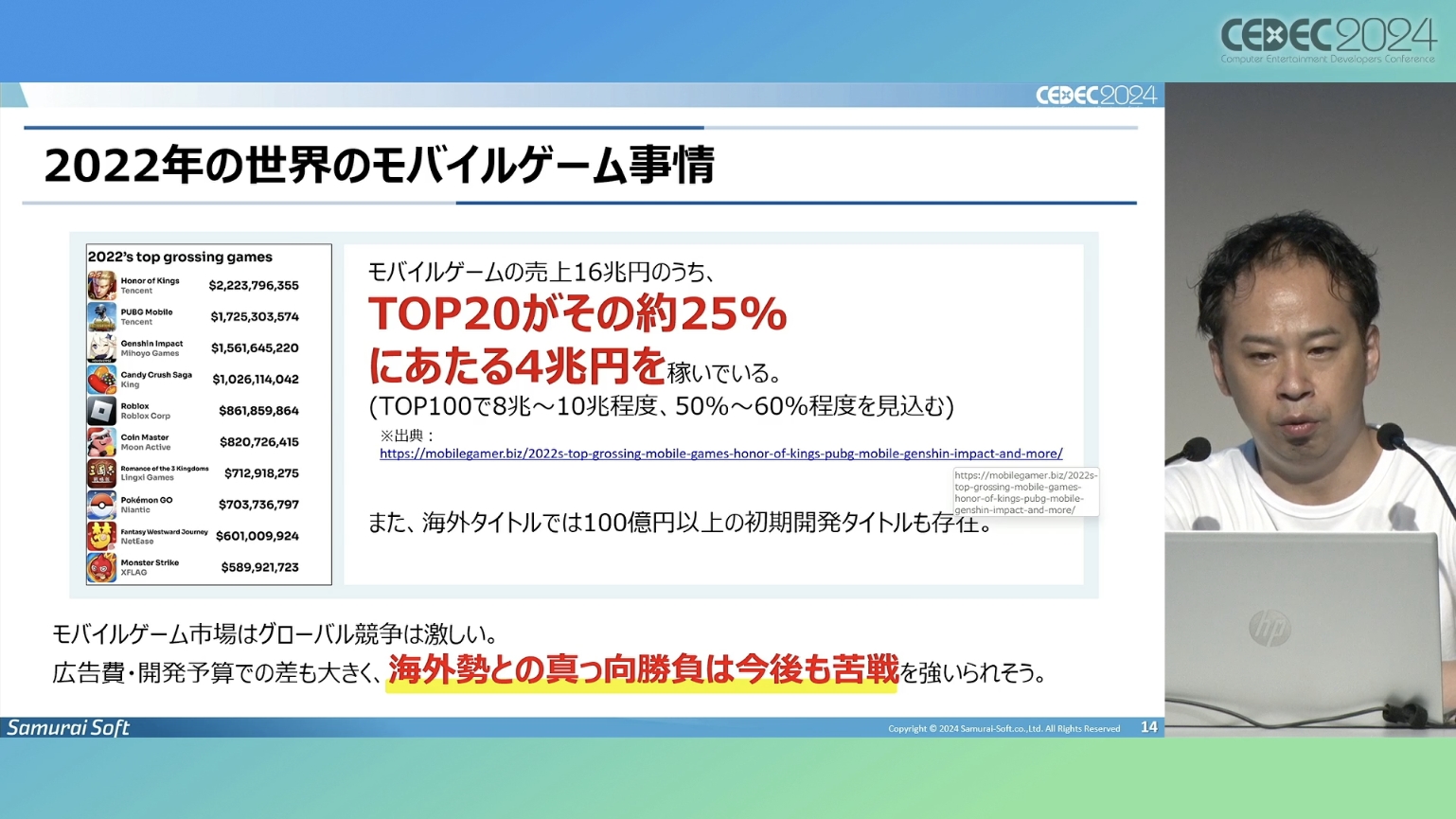Select the $861,859,864 revenue figure

[258, 410]
